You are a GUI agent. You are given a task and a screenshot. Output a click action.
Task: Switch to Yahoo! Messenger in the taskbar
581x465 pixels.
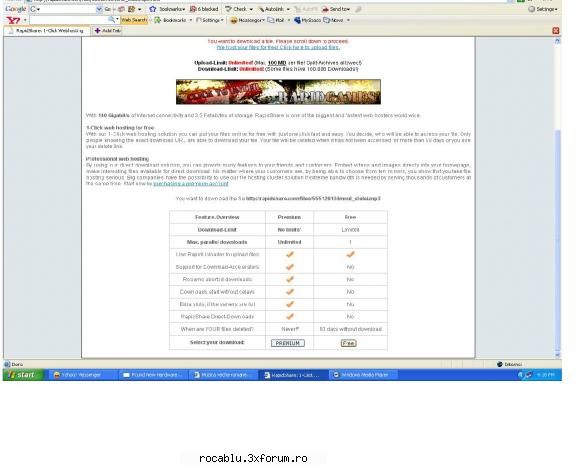[82, 375]
